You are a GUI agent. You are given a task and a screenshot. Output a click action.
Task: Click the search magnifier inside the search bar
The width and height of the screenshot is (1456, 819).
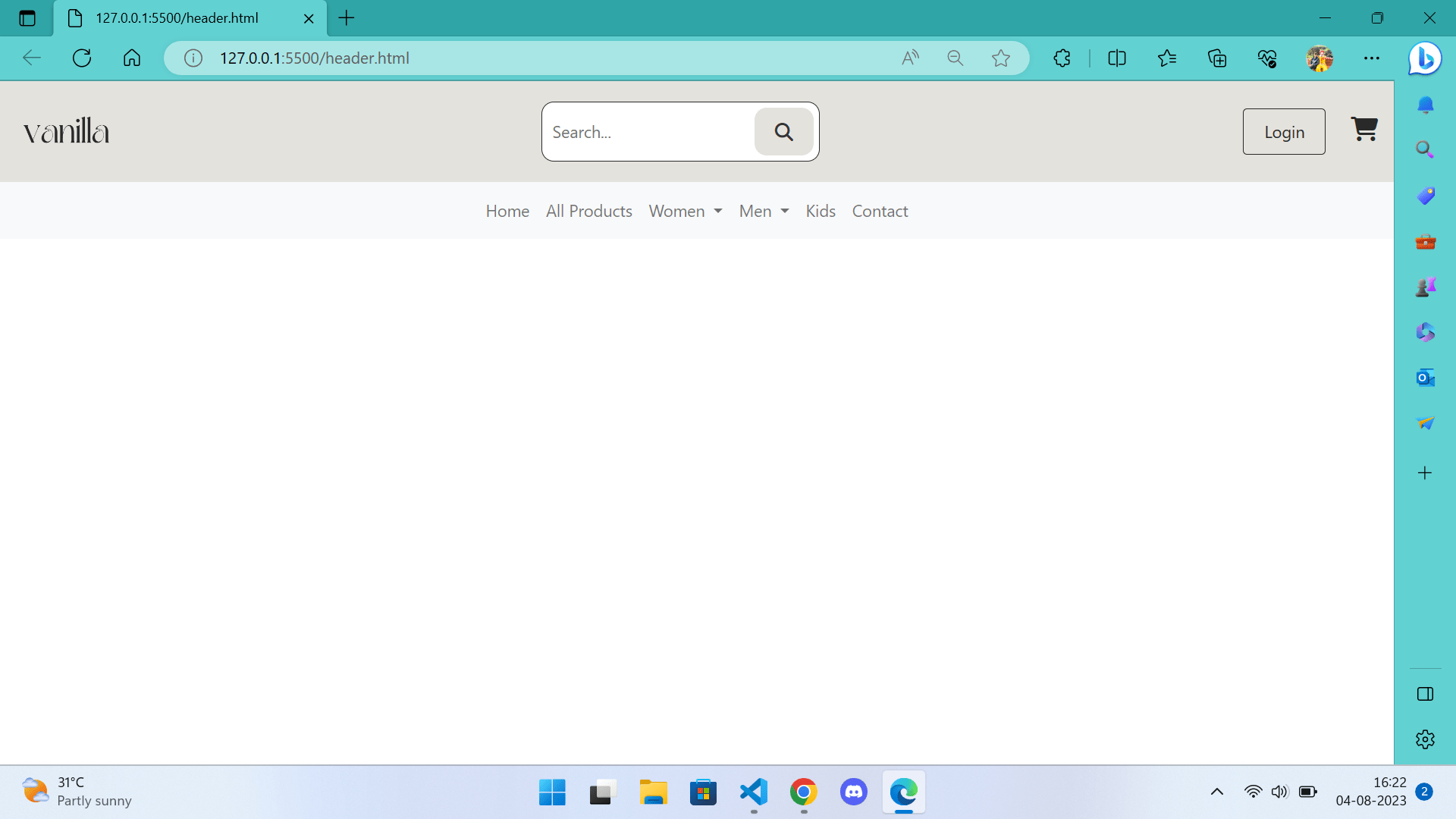pos(783,131)
